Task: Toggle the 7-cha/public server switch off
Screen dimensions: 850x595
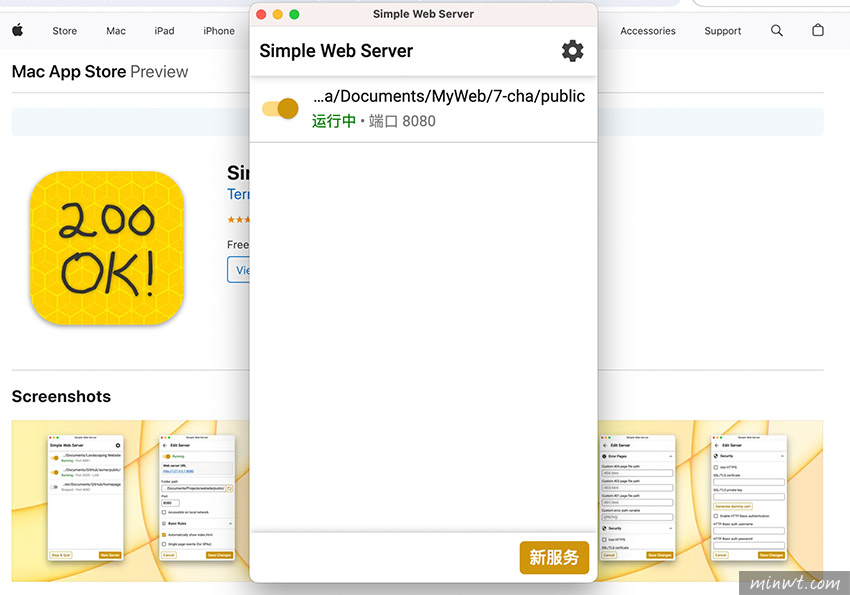Action: tap(280, 108)
